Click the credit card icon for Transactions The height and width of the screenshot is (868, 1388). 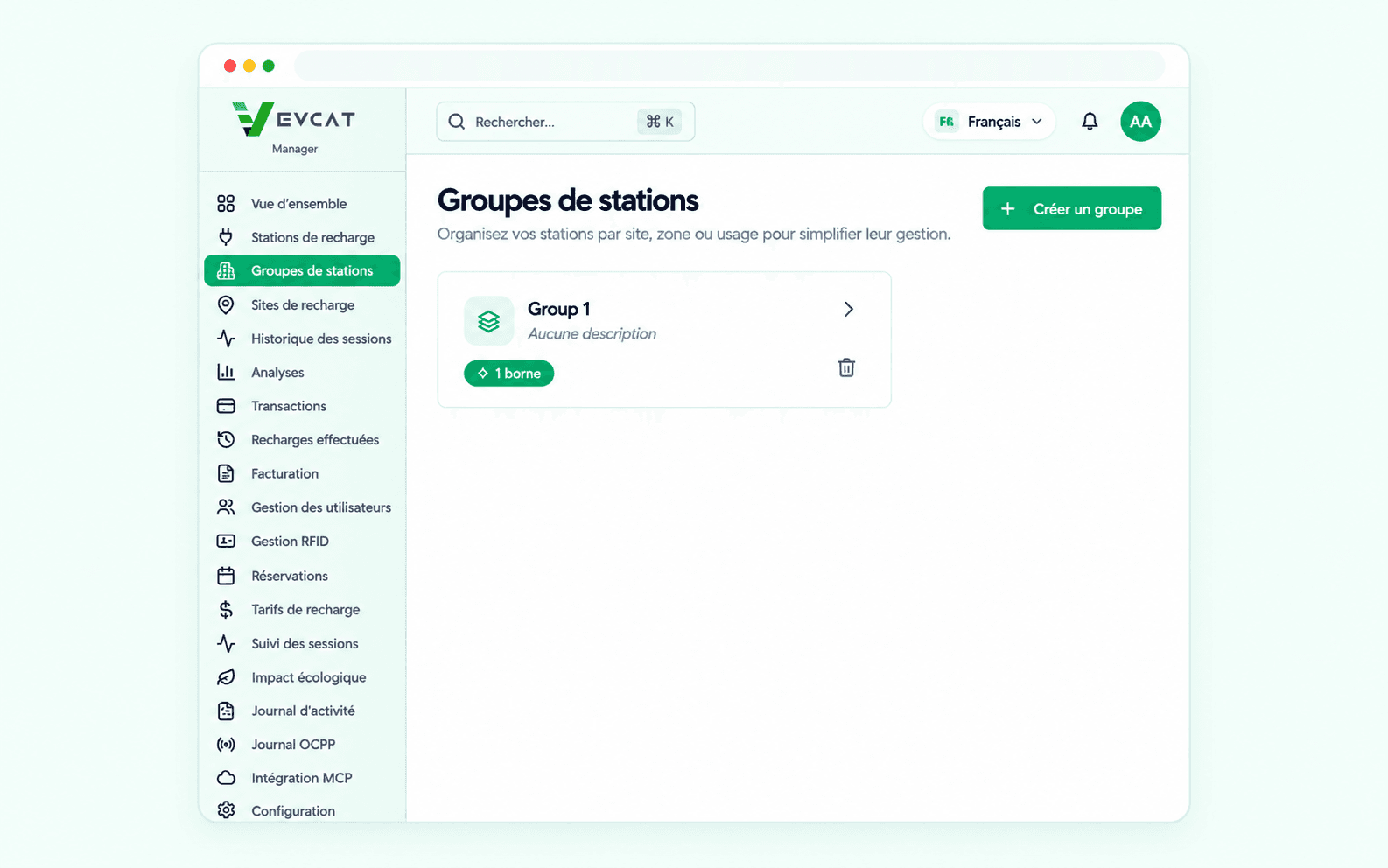tap(226, 406)
